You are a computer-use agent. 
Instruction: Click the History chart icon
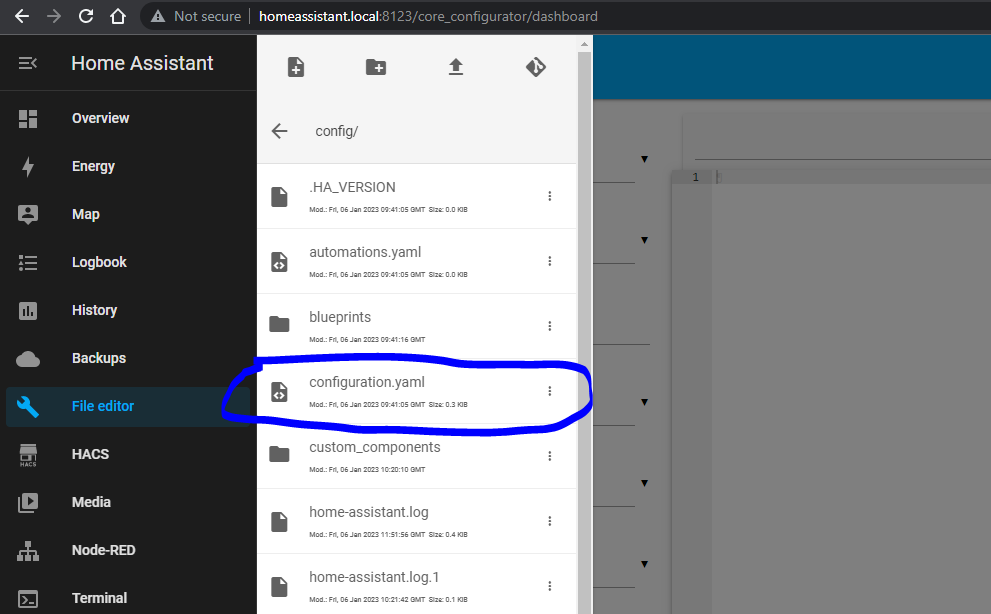28,310
